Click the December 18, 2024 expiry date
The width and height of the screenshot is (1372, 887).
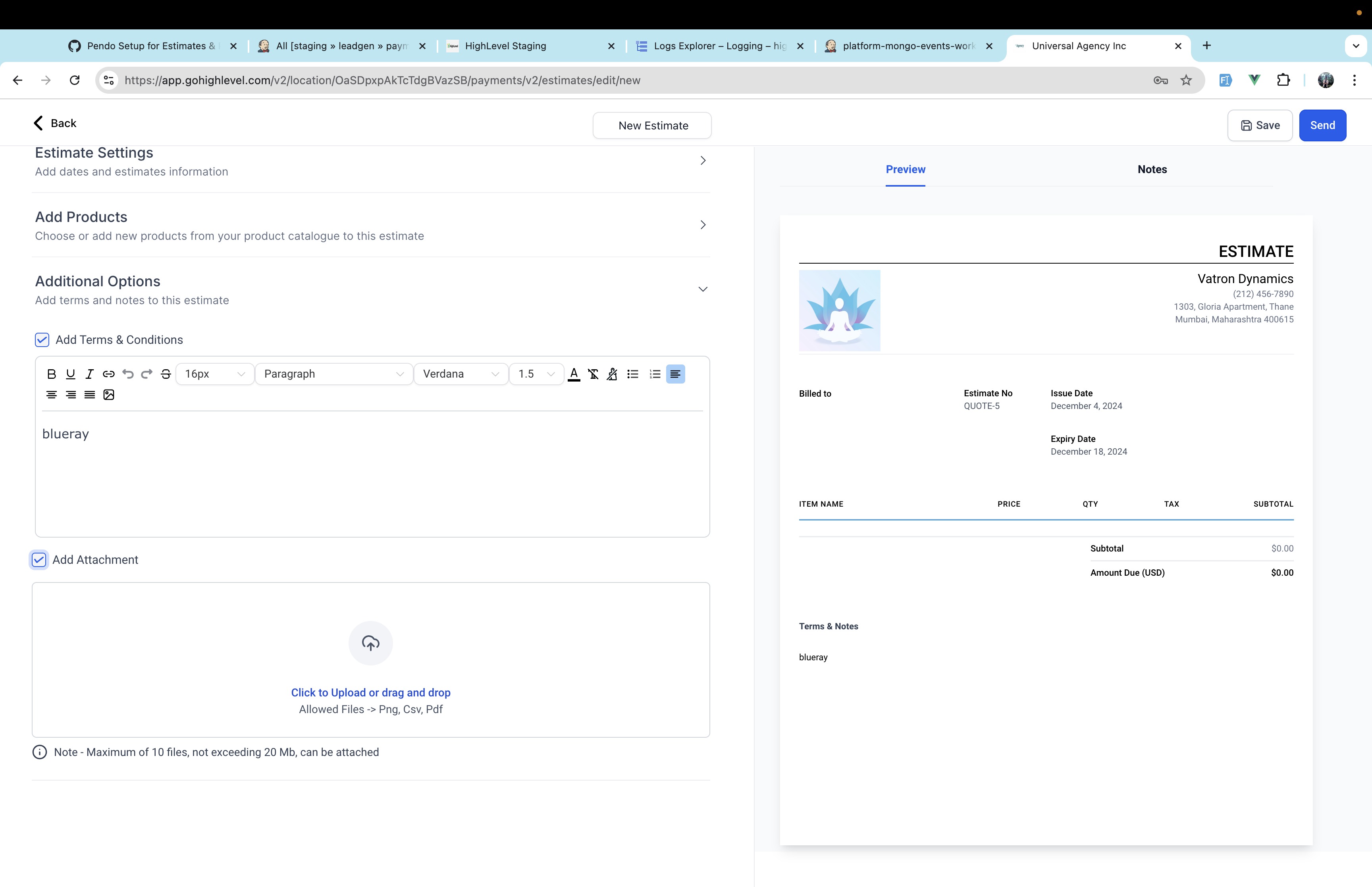click(1089, 451)
